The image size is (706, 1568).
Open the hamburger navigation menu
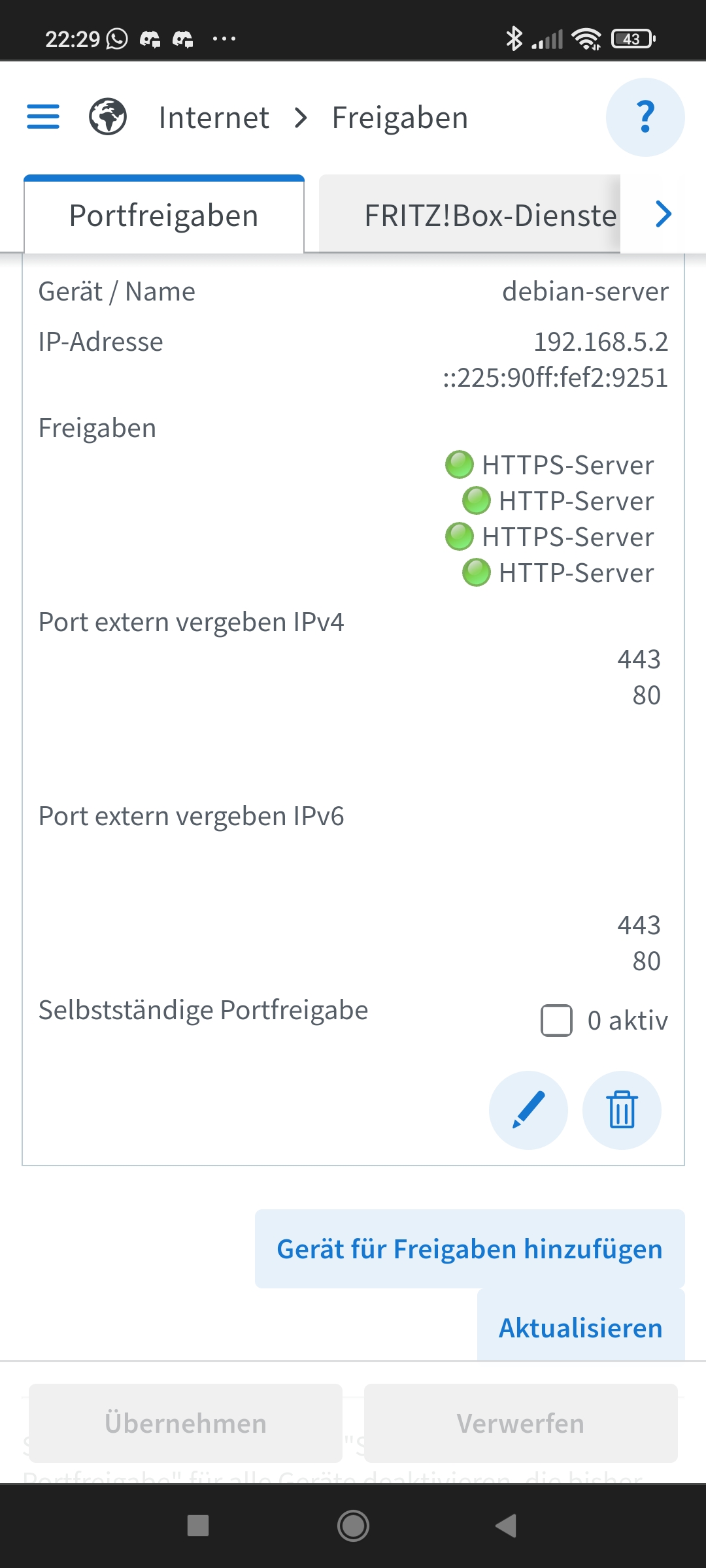[43, 117]
